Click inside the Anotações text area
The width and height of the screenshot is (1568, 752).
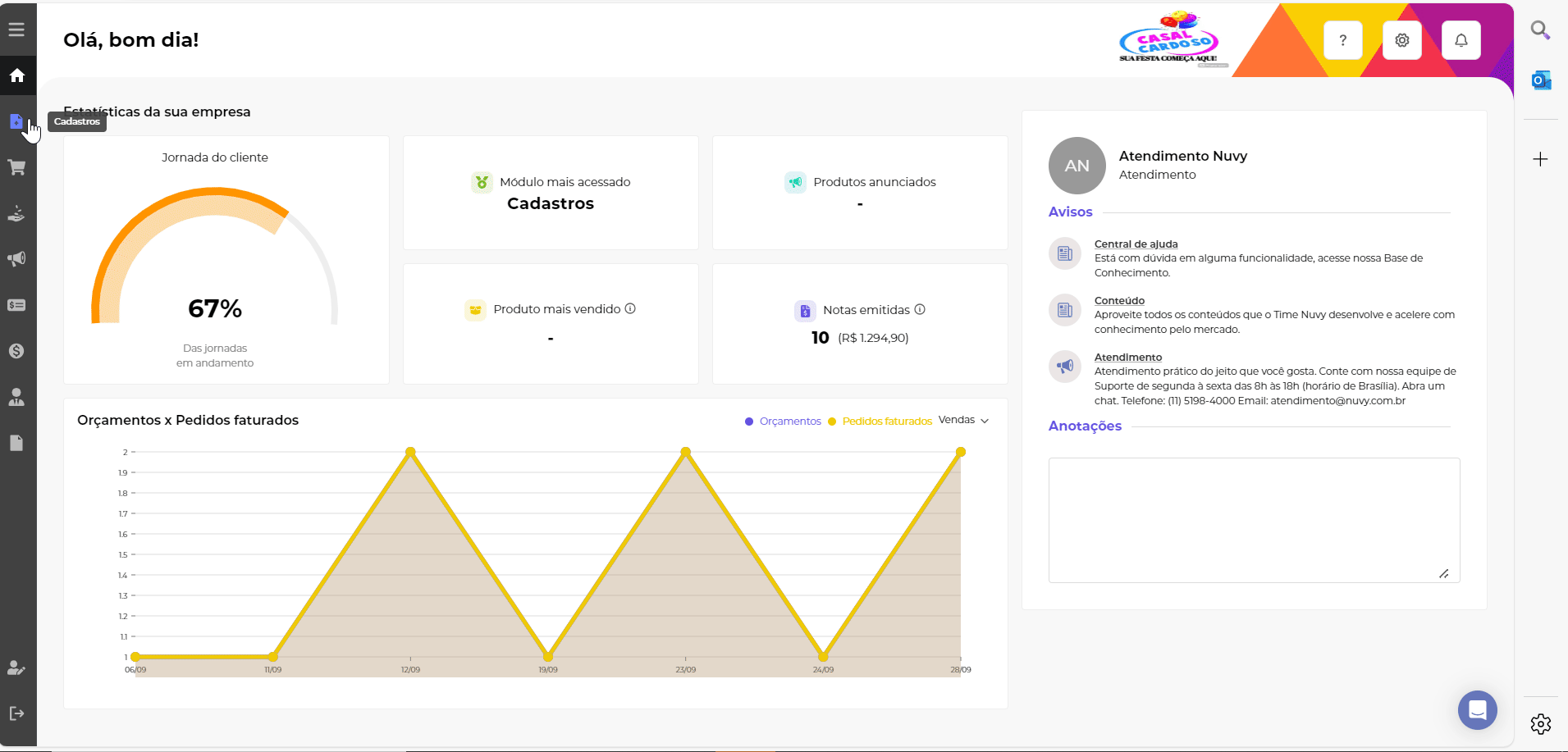click(1253, 520)
